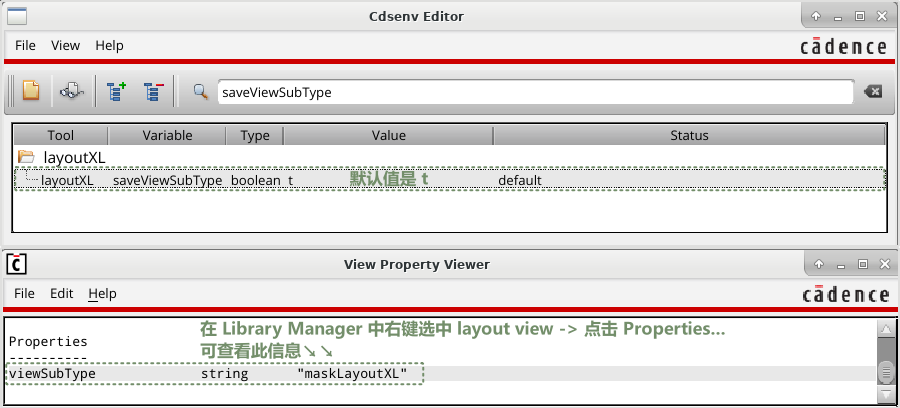Click scrollbar up arrow in View Property Viewer
Image resolution: width=900 pixels, height=408 pixels.
pyautogui.click(x=886, y=330)
